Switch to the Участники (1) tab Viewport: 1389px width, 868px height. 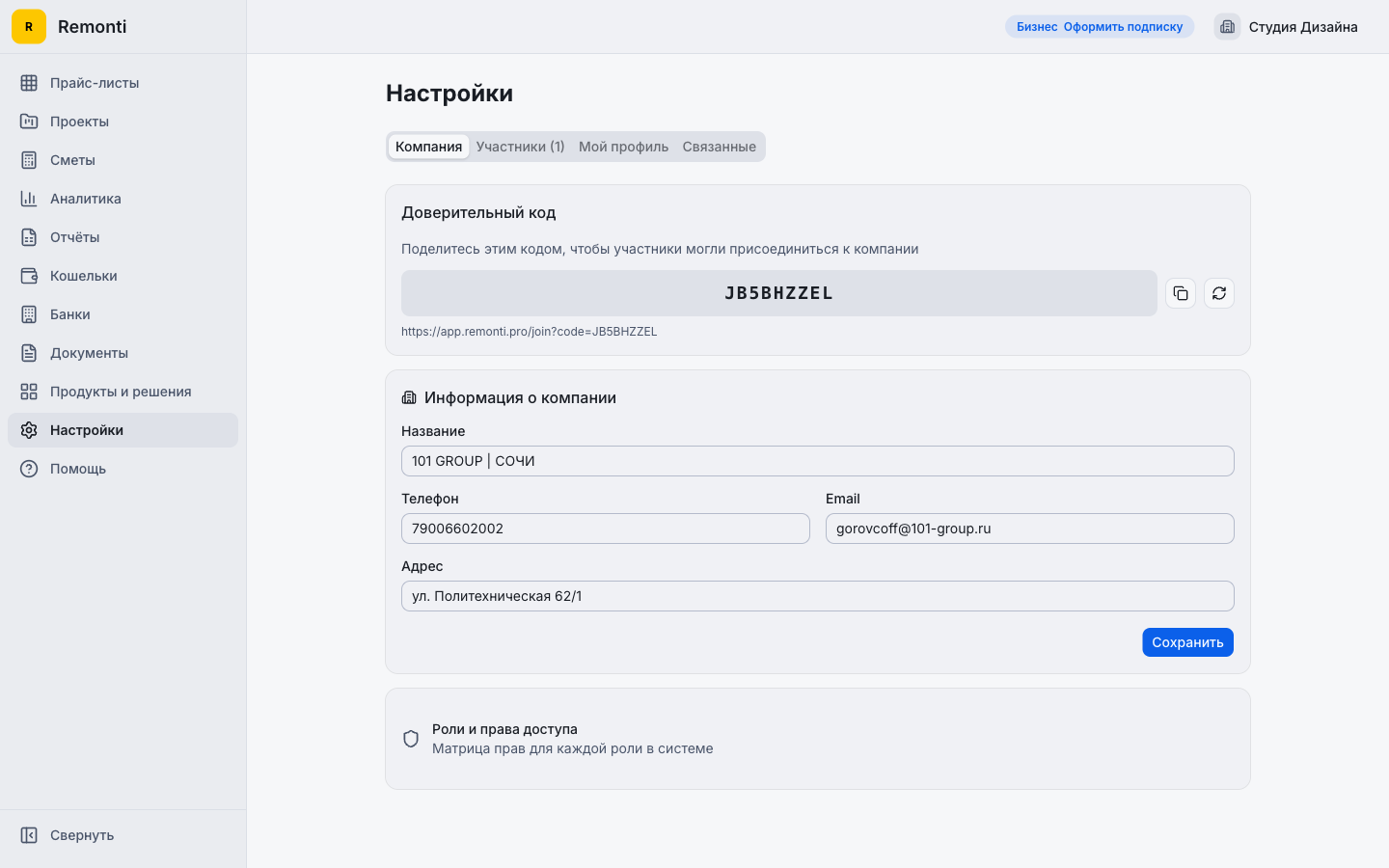pyautogui.click(x=521, y=147)
